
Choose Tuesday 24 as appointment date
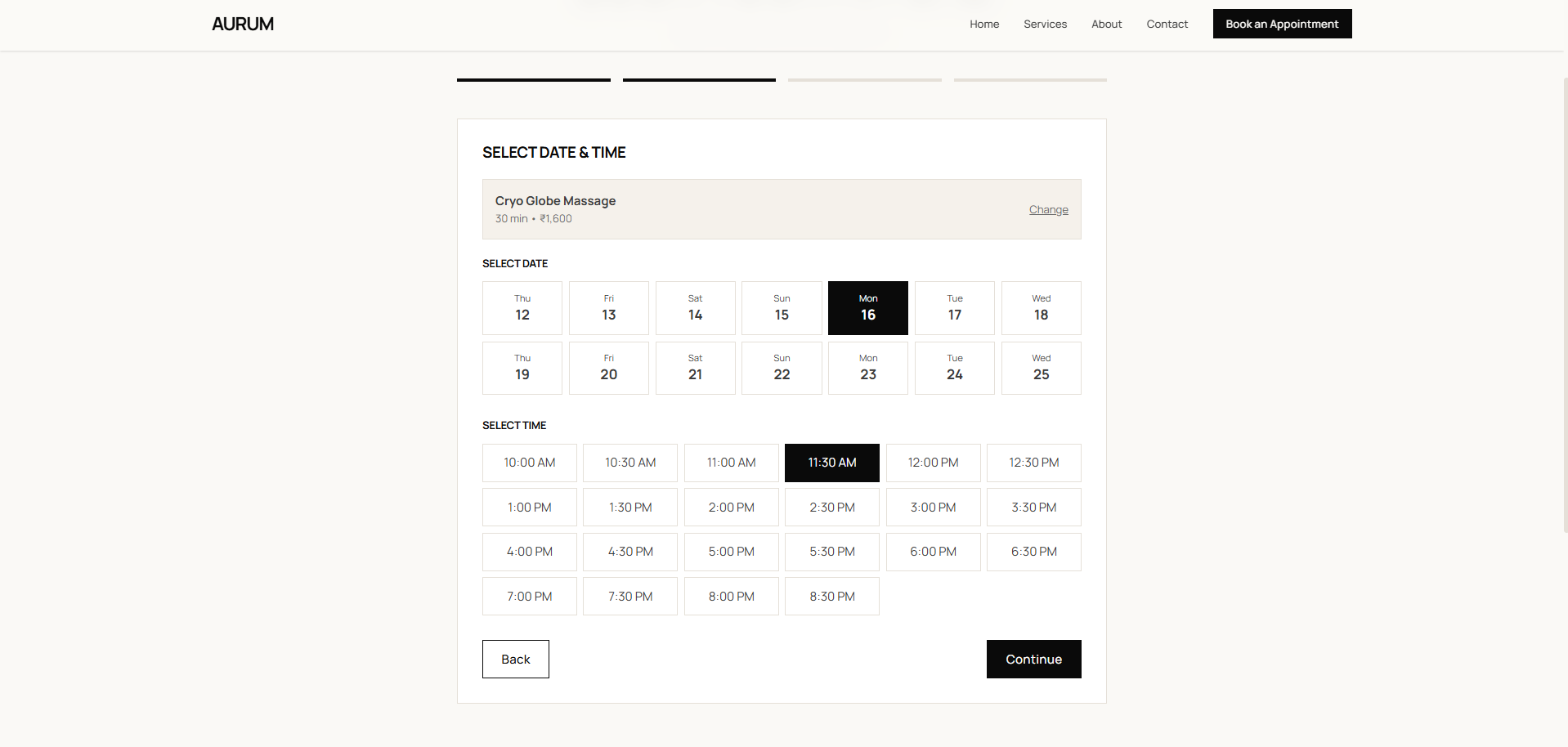(954, 368)
